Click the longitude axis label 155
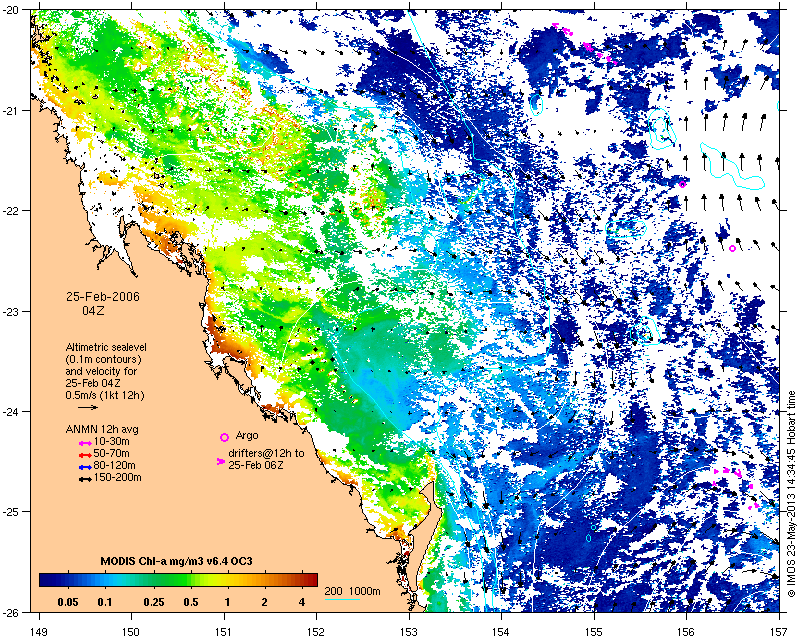800x640 pixels. (x=594, y=631)
